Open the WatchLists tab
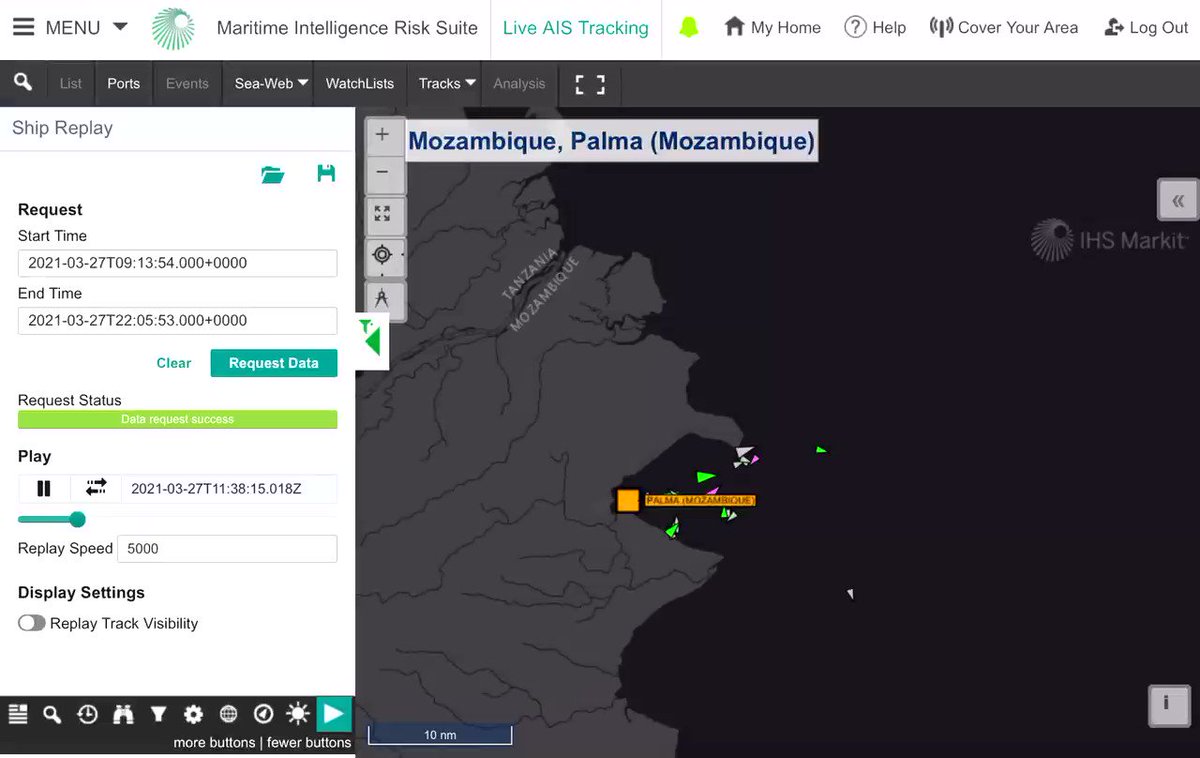1200x758 pixels. (360, 84)
